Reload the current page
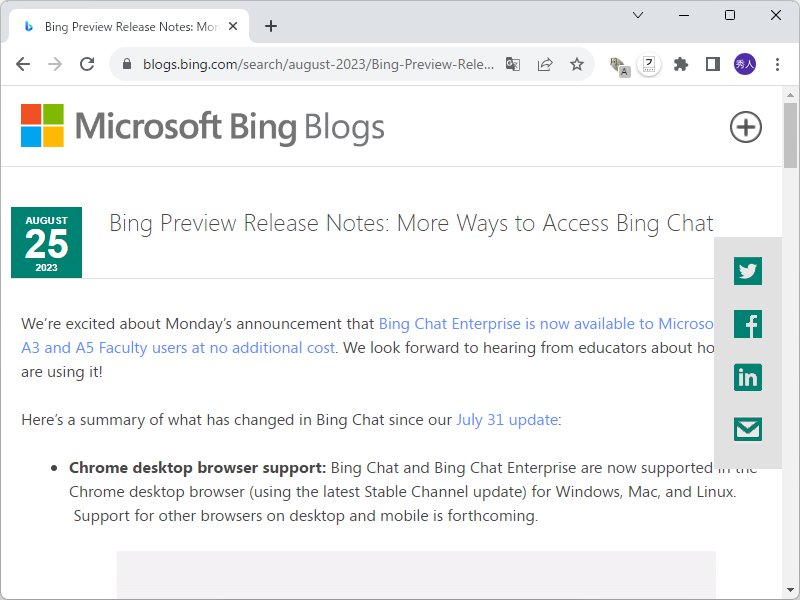 pos(87,63)
